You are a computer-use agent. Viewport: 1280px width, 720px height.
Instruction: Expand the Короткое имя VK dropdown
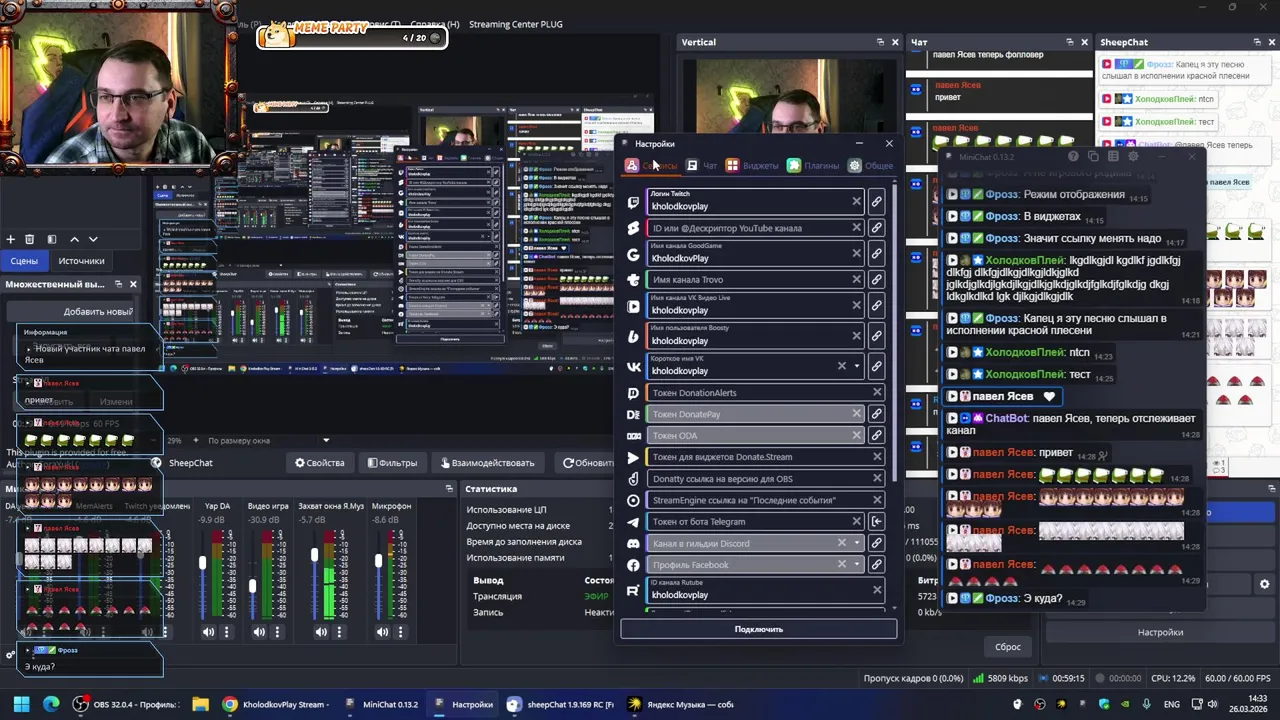click(x=857, y=366)
